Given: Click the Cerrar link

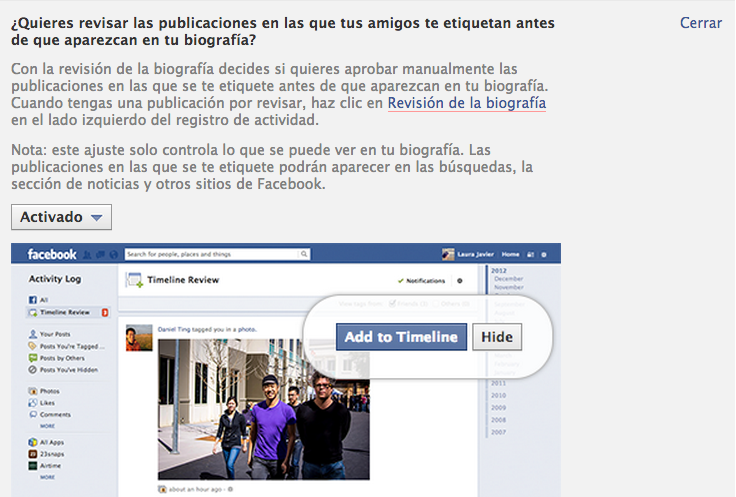Looking at the screenshot, I should [700, 23].
